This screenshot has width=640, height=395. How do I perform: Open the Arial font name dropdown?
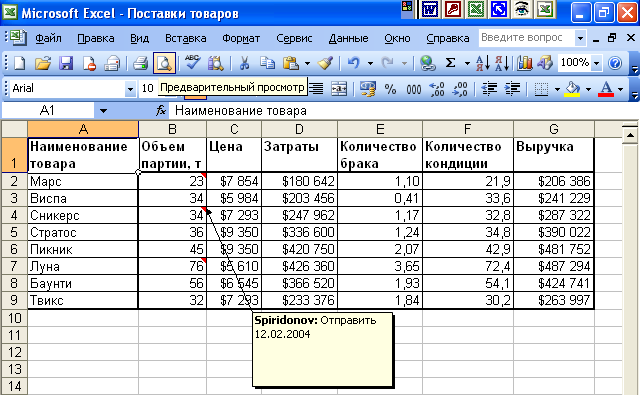coord(130,89)
